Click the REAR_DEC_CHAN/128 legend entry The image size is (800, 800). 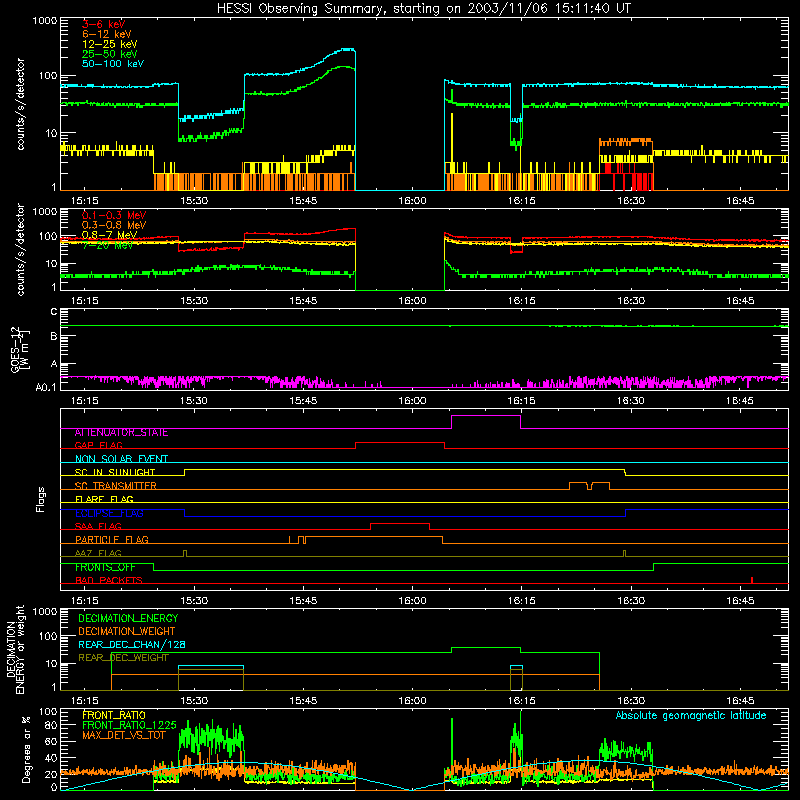point(132,645)
